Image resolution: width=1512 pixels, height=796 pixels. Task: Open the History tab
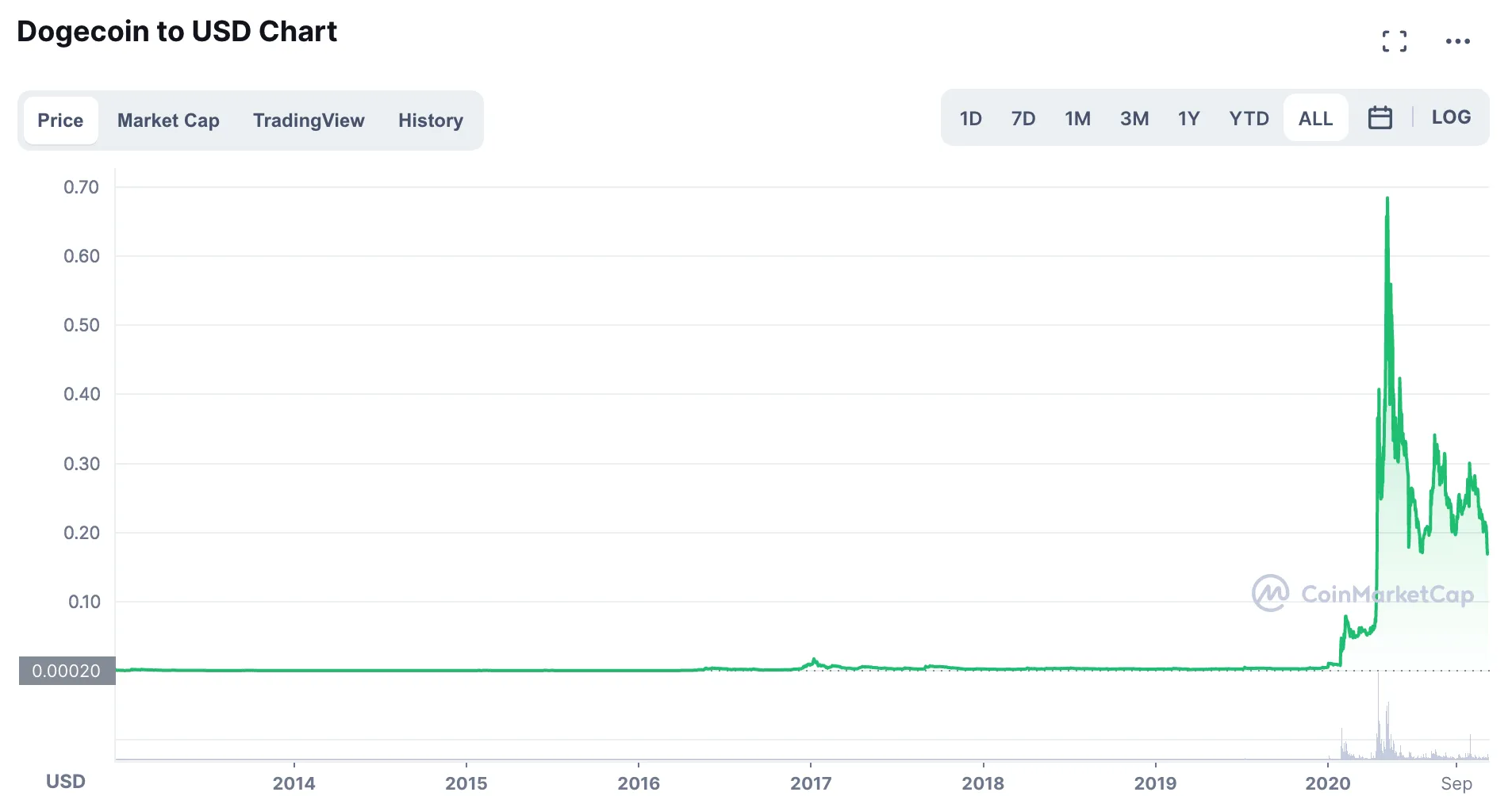pyautogui.click(x=431, y=121)
